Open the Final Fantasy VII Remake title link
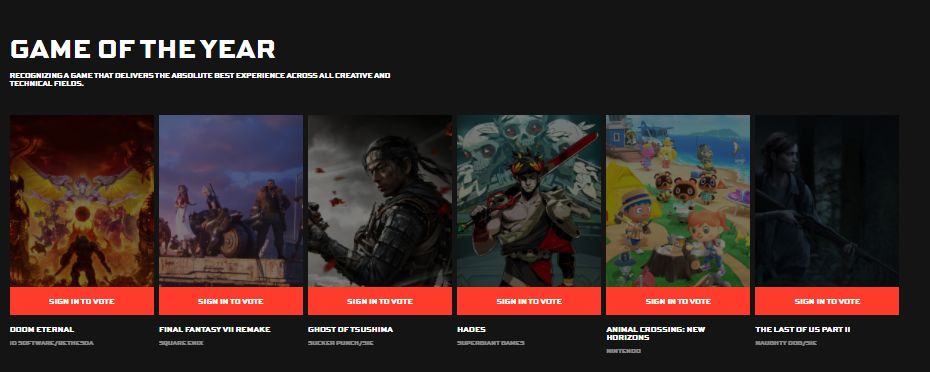This screenshot has height=372, width=930. coord(215,329)
